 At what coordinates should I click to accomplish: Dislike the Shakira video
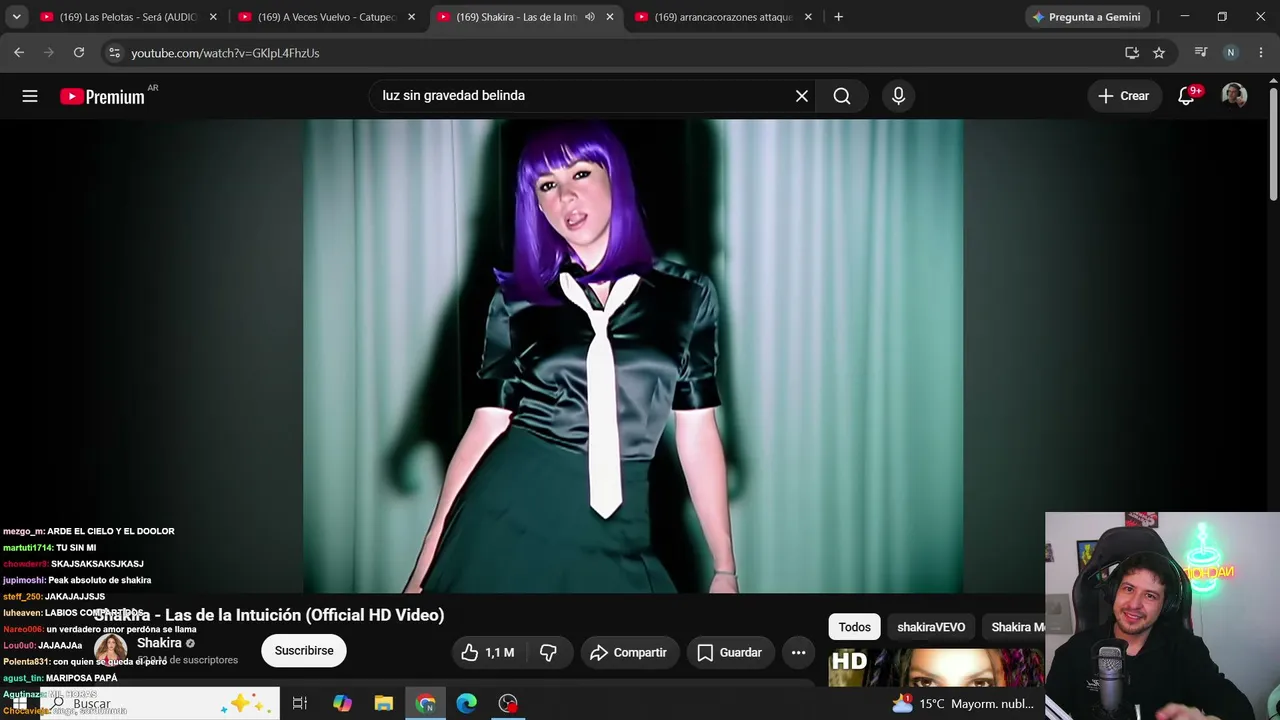[548, 653]
